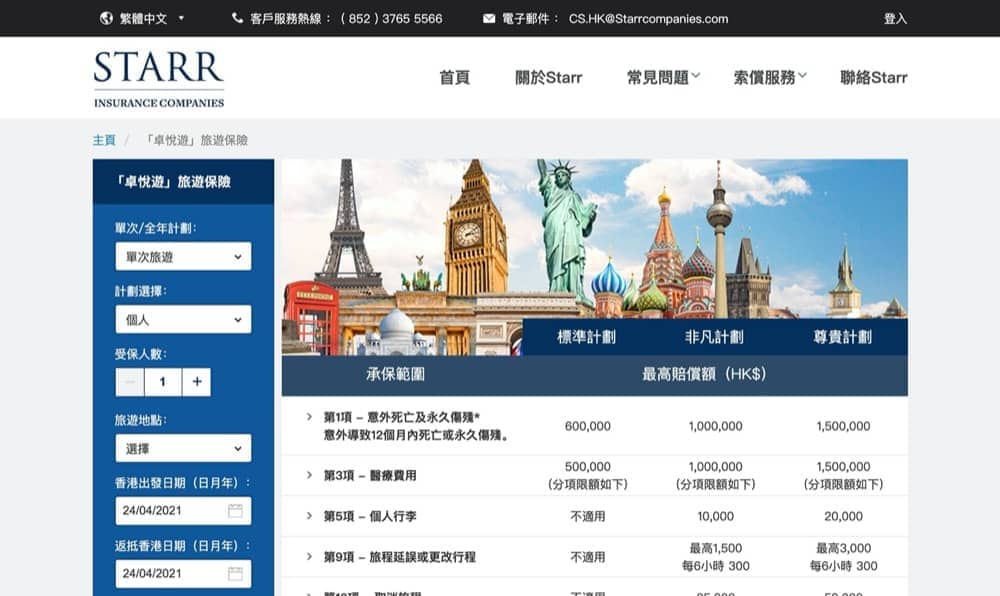Open calendar for Hong Kong departure date
1000x596 pixels.
pos(235,511)
